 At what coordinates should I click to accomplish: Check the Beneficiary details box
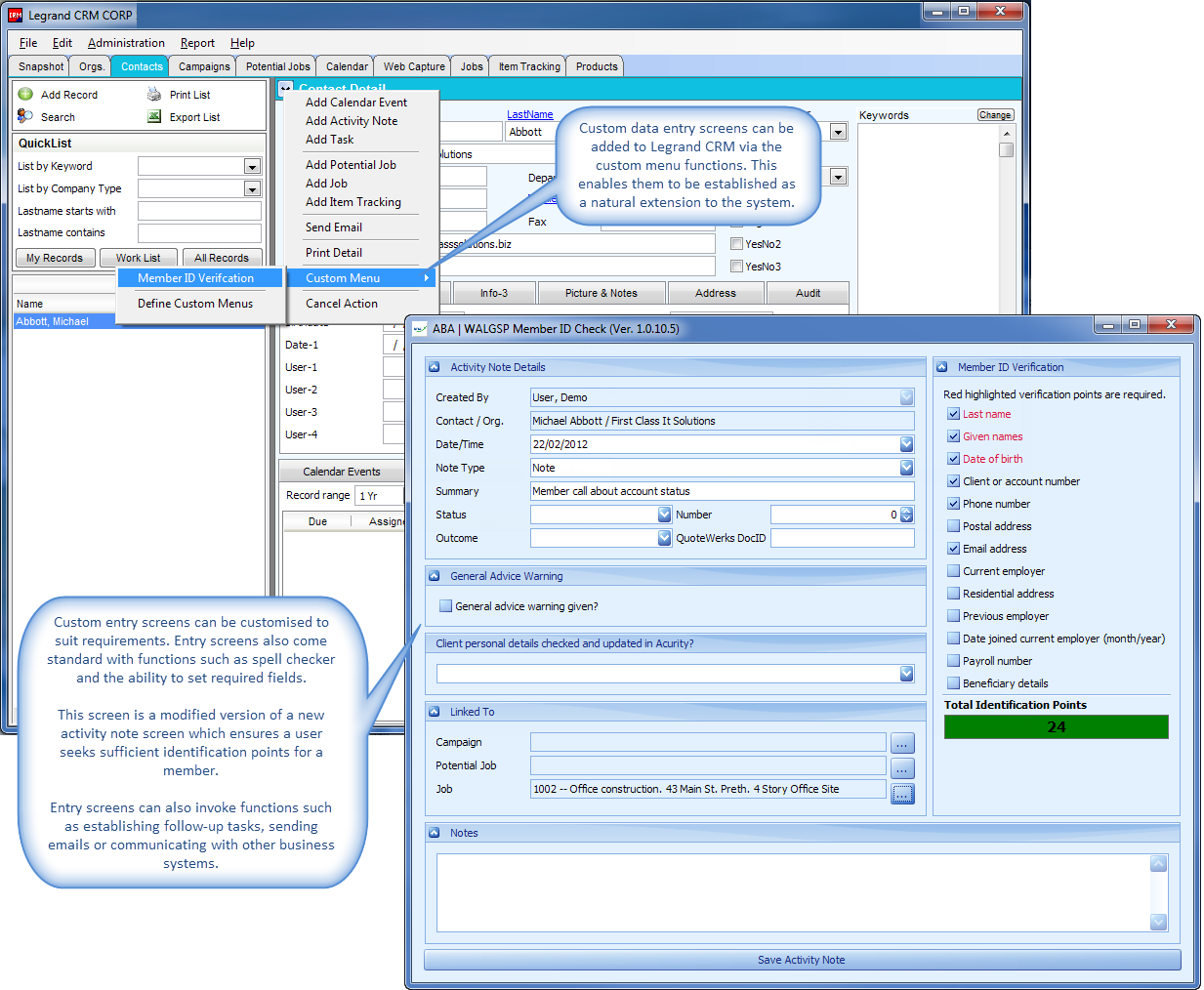click(953, 683)
